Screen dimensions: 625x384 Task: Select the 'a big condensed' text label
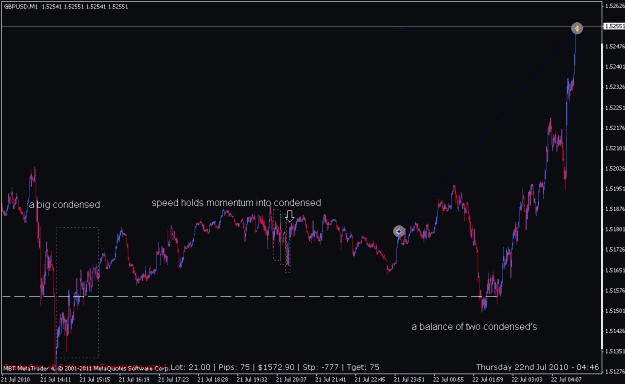point(65,205)
